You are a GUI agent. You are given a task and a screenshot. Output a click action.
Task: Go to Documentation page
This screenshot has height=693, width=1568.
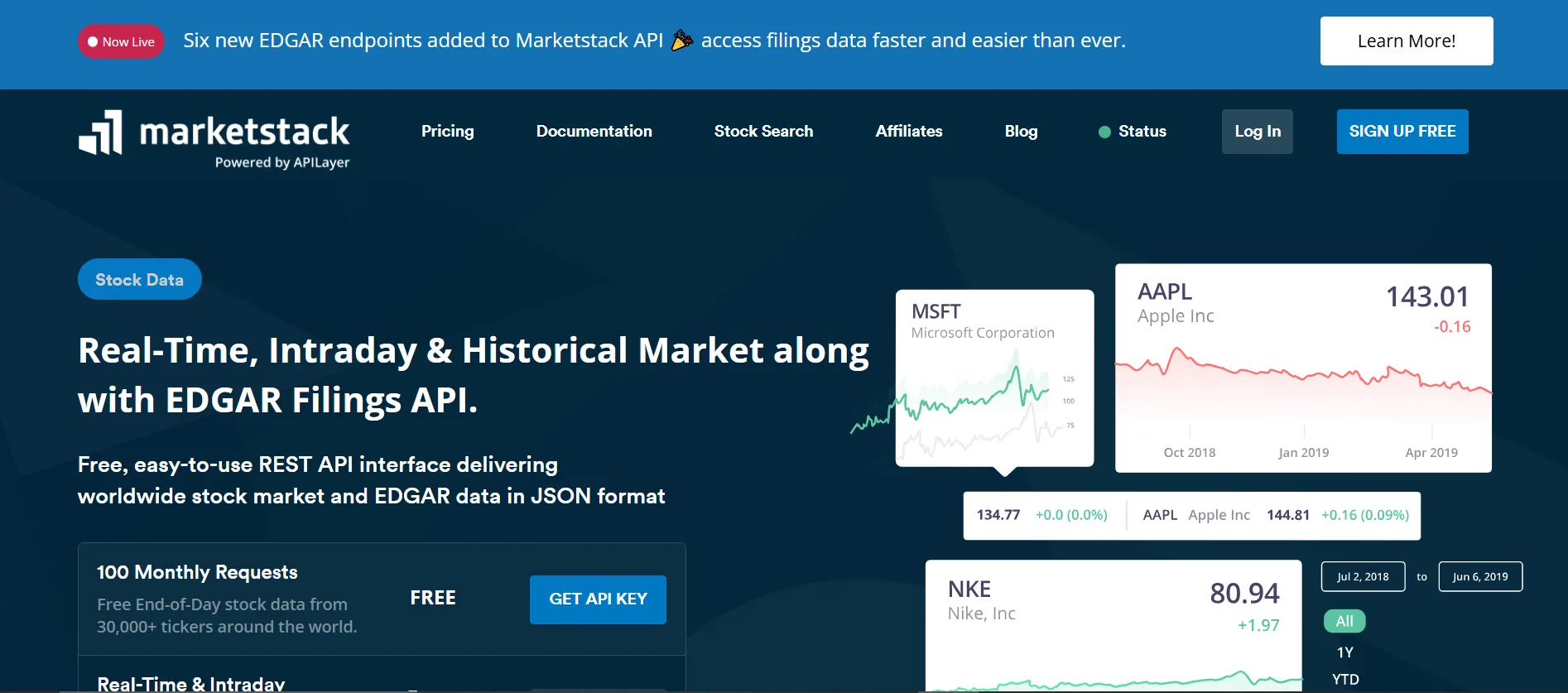tap(594, 131)
